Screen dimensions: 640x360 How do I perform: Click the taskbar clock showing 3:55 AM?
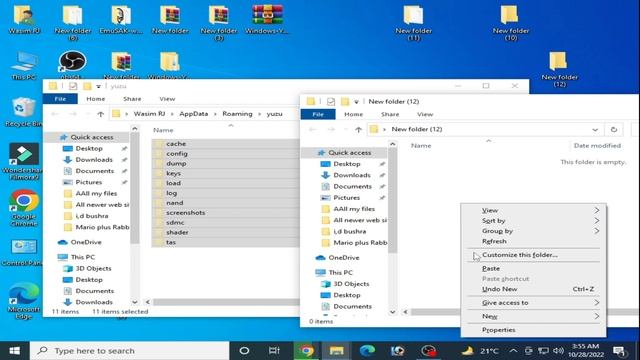point(586,351)
